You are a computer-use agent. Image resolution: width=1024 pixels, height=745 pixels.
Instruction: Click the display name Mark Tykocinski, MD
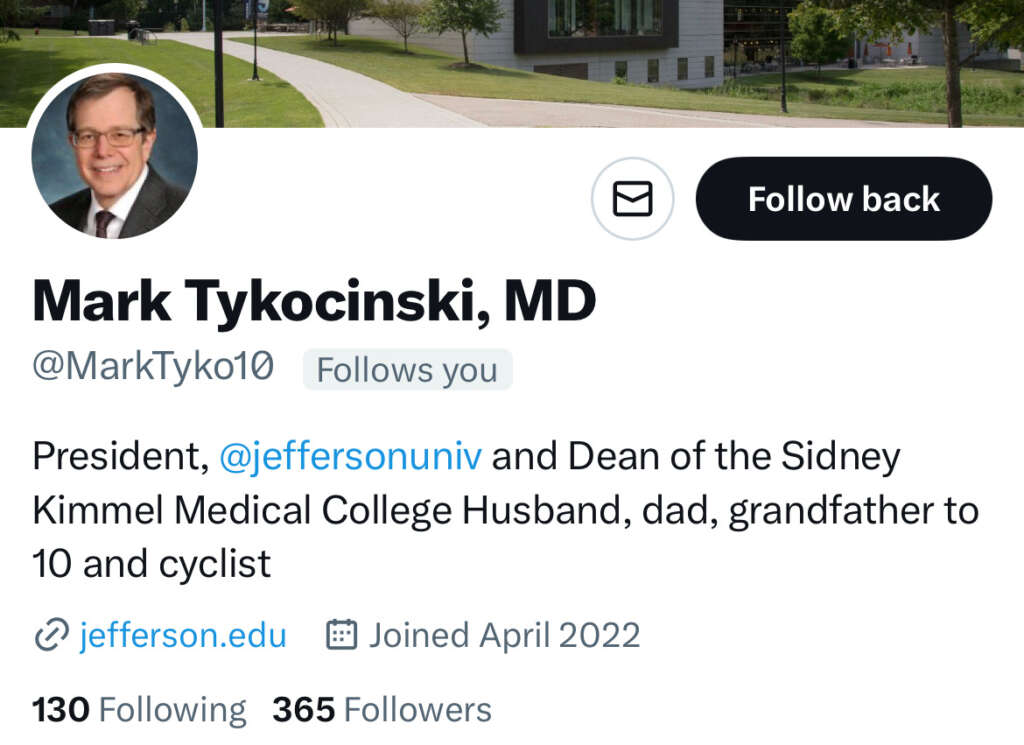(x=314, y=301)
